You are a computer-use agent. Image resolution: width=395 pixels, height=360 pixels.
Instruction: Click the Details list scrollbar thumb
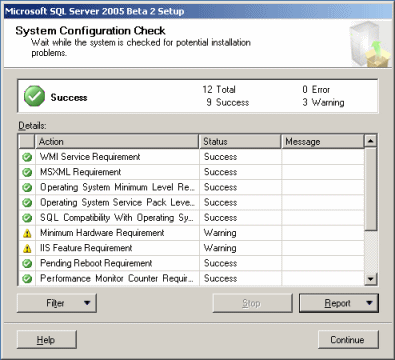[x=371, y=189]
